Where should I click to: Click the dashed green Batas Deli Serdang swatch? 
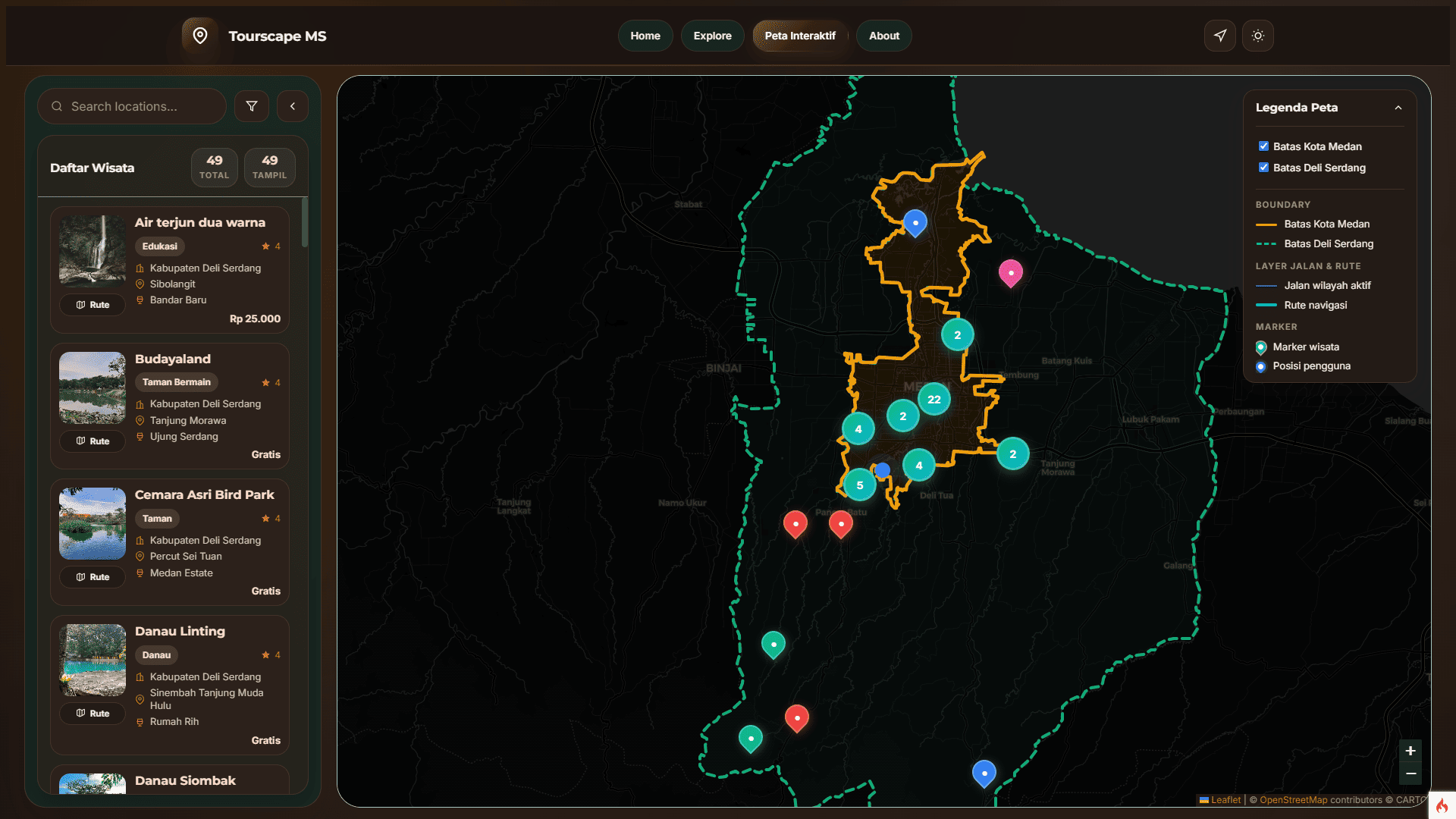pyautogui.click(x=1266, y=244)
